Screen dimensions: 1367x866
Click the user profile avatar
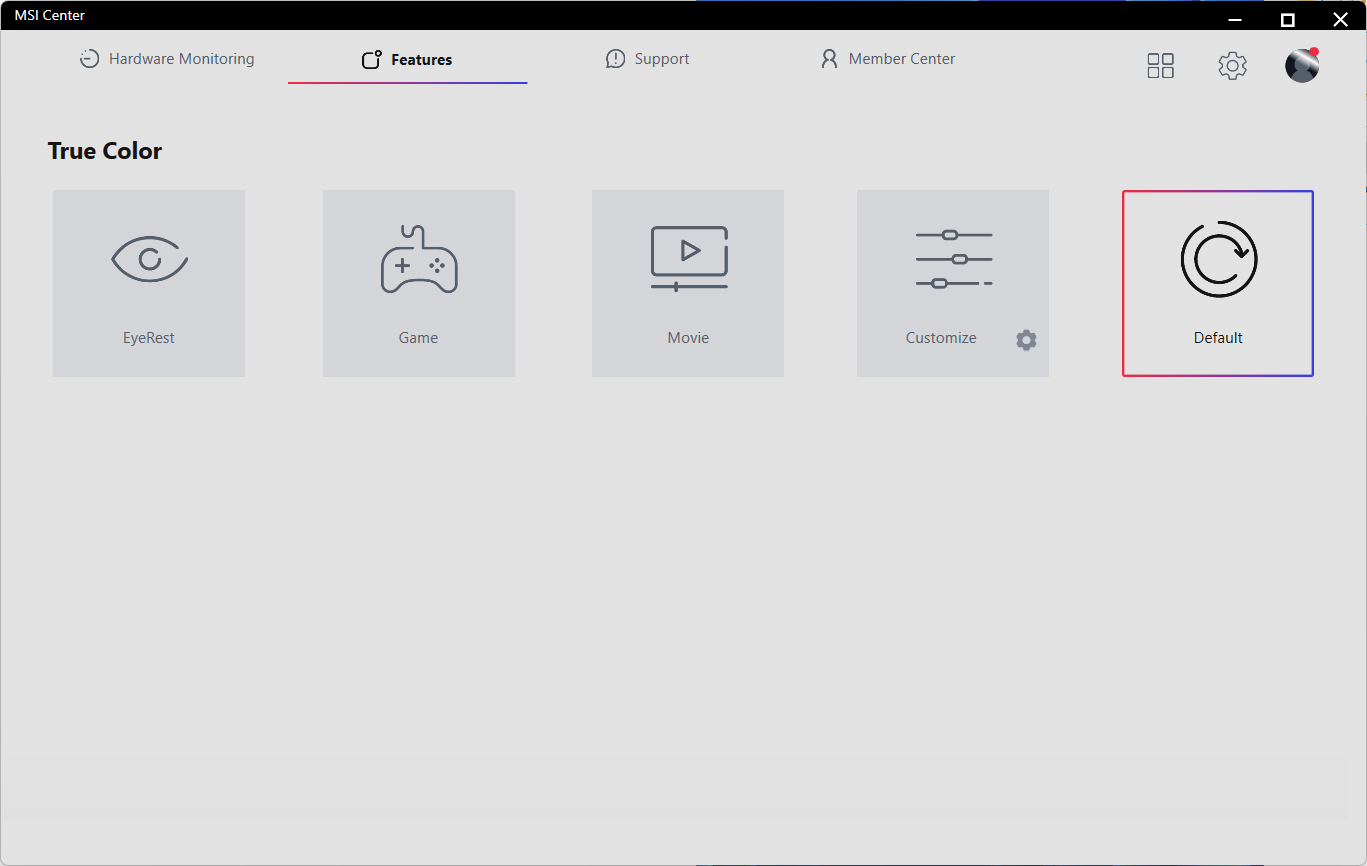point(1302,65)
